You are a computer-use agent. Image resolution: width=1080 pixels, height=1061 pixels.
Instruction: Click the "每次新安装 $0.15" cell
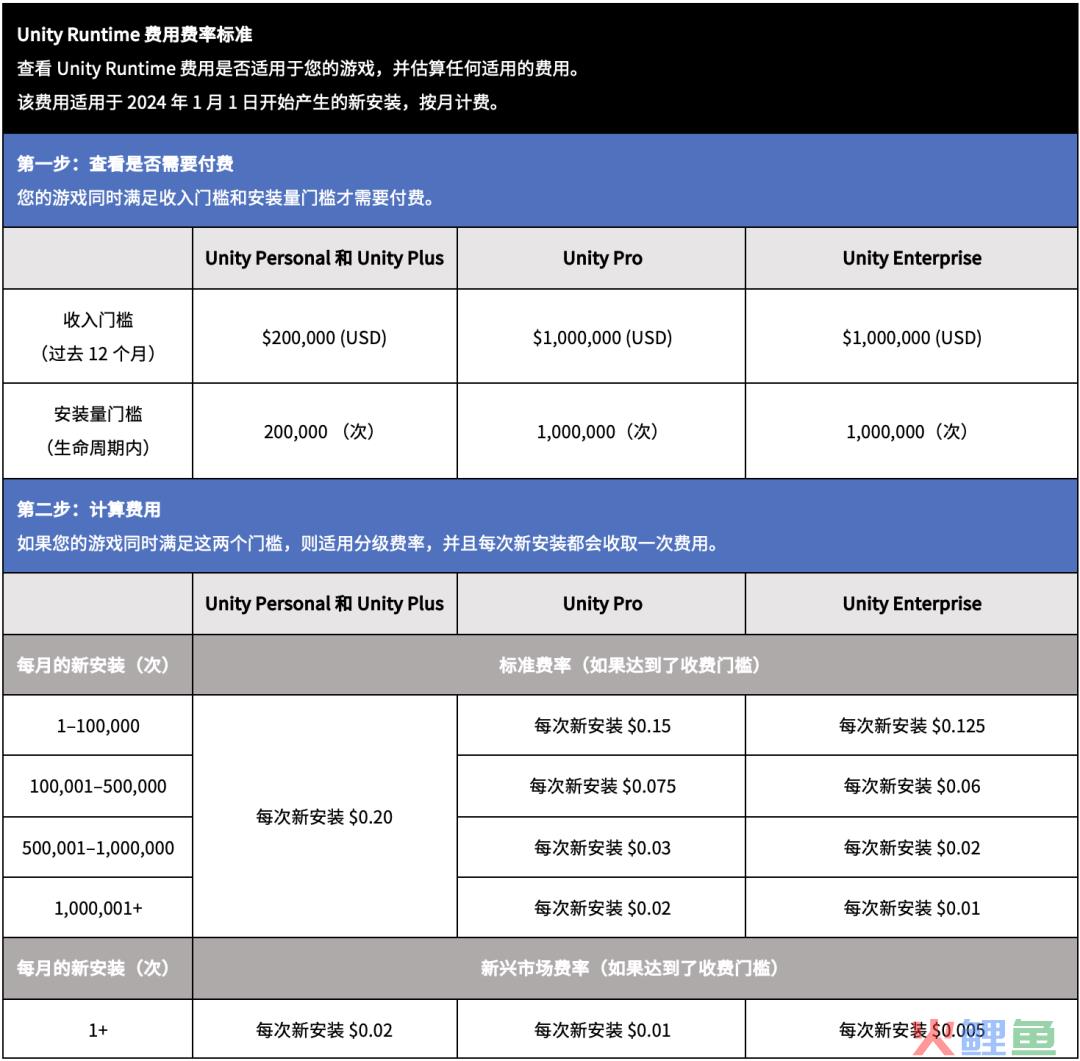click(602, 725)
